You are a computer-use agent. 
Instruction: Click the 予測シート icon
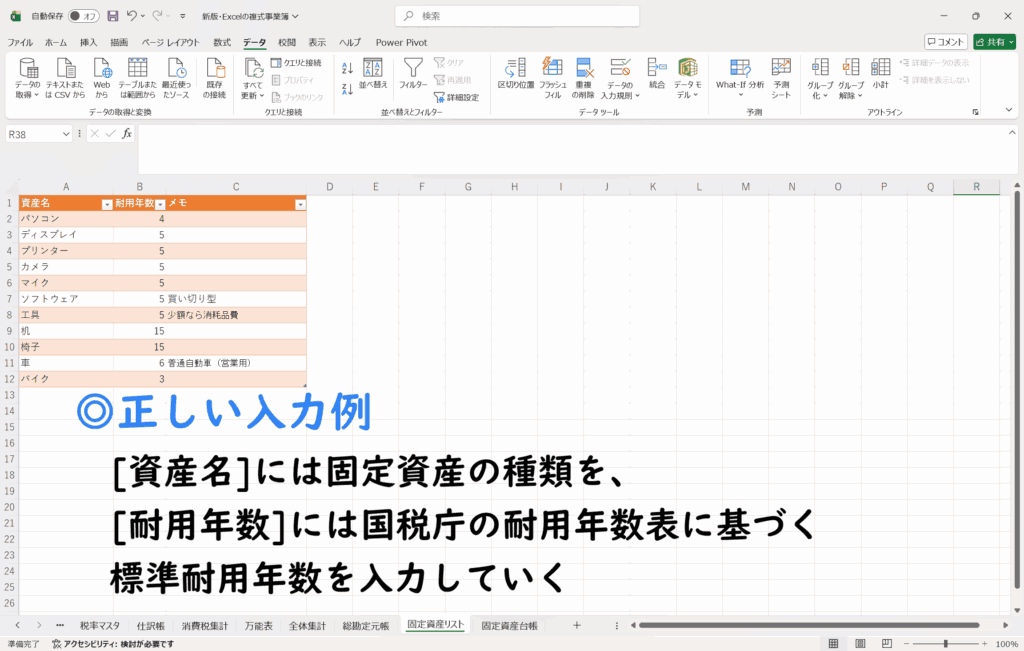pos(781,69)
